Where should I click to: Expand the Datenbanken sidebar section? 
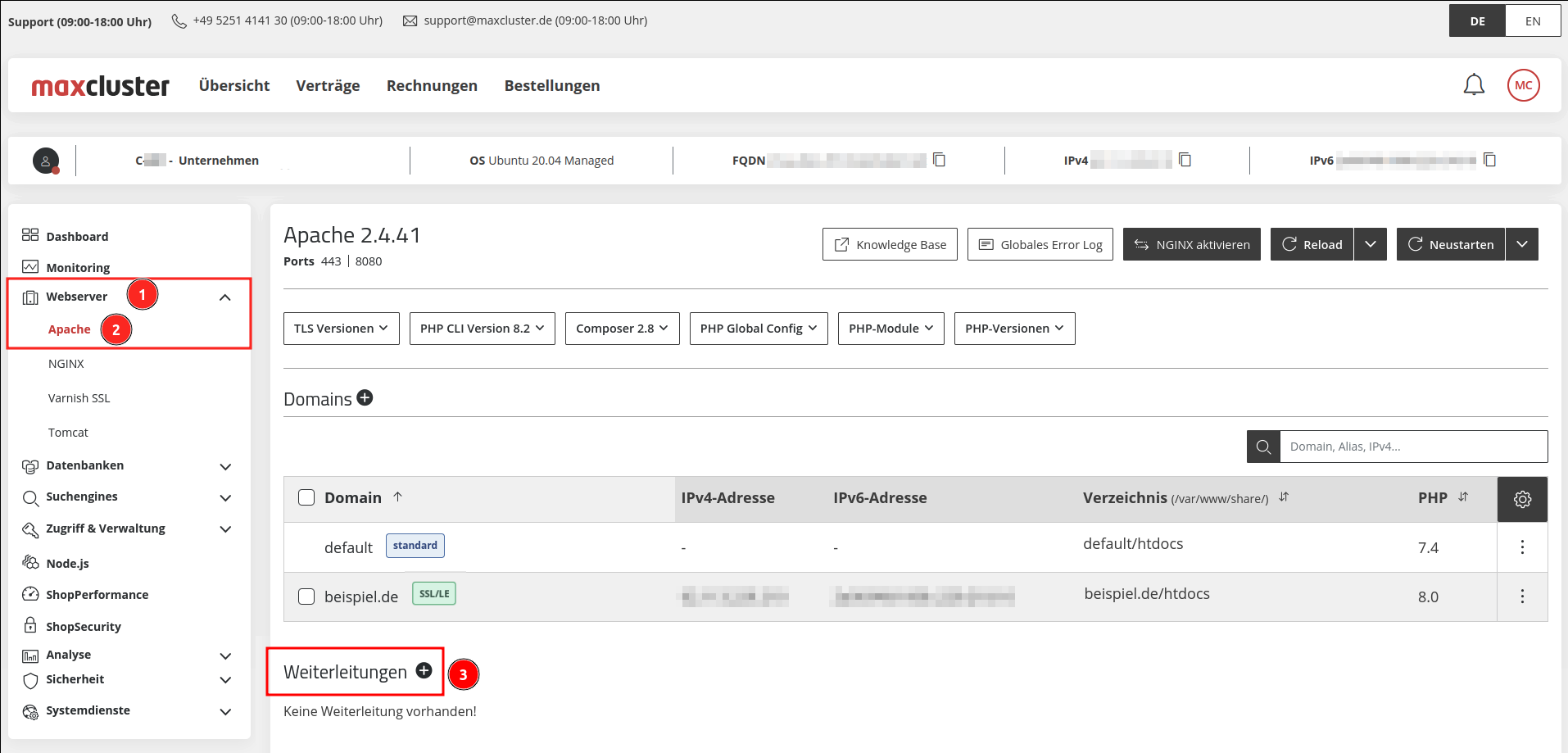click(x=225, y=466)
